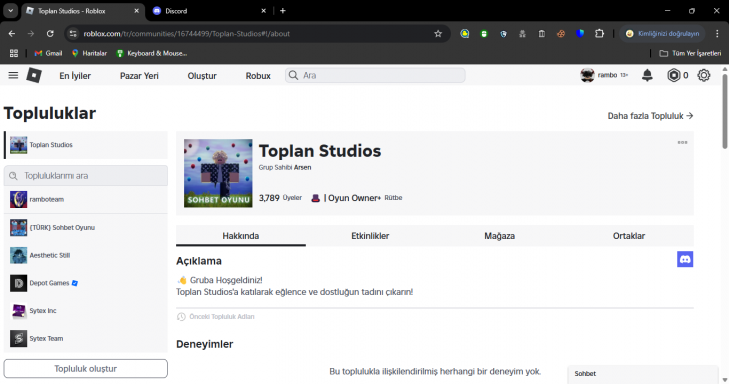Open the Robux nav item
This screenshot has width=729, height=384.
[x=258, y=76]
